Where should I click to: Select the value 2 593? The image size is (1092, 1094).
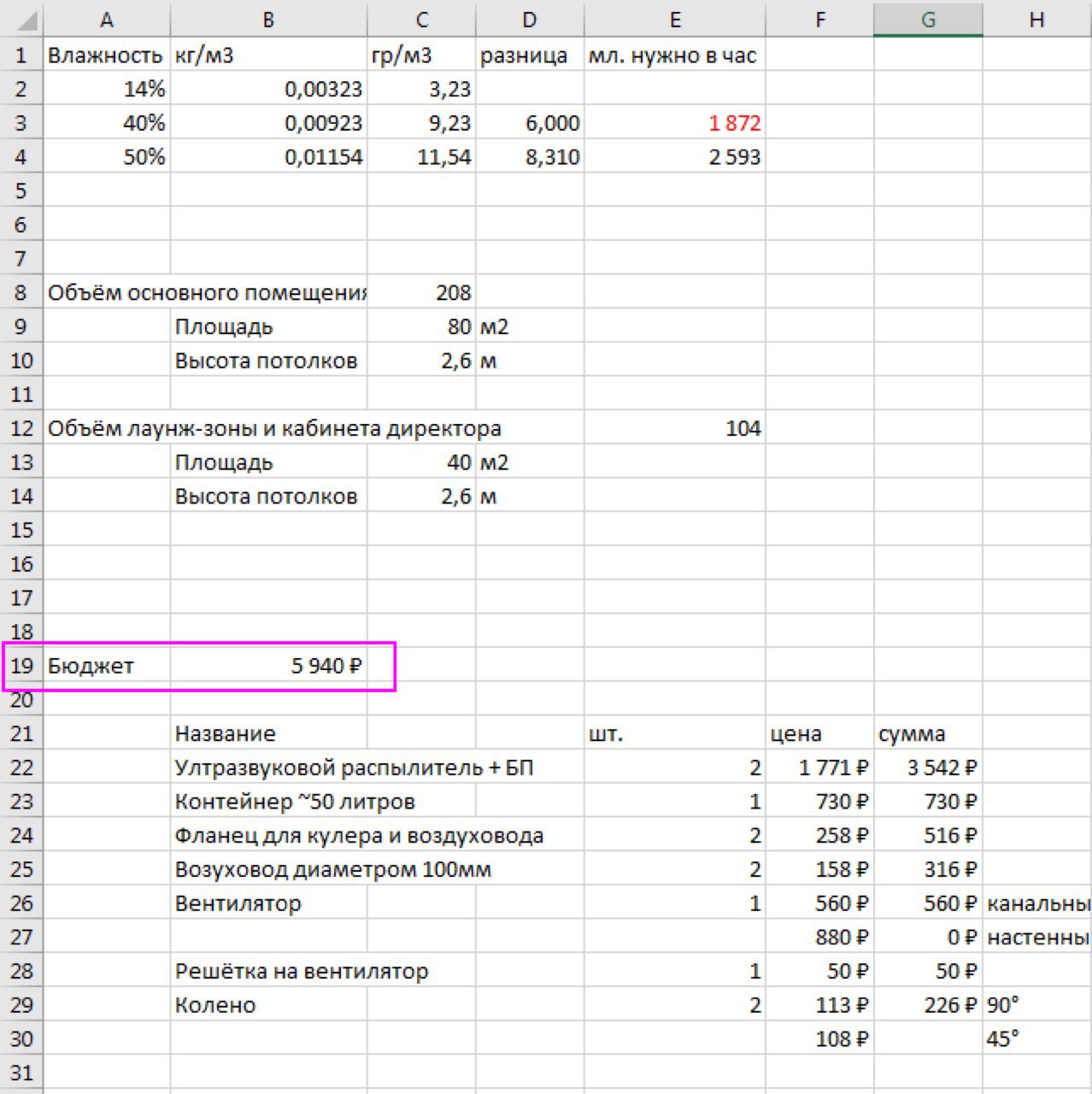(674, 157)
